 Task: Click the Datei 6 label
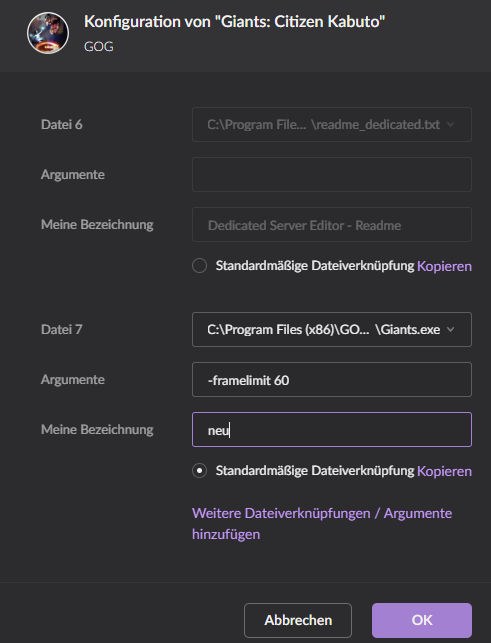coord(62,125)
